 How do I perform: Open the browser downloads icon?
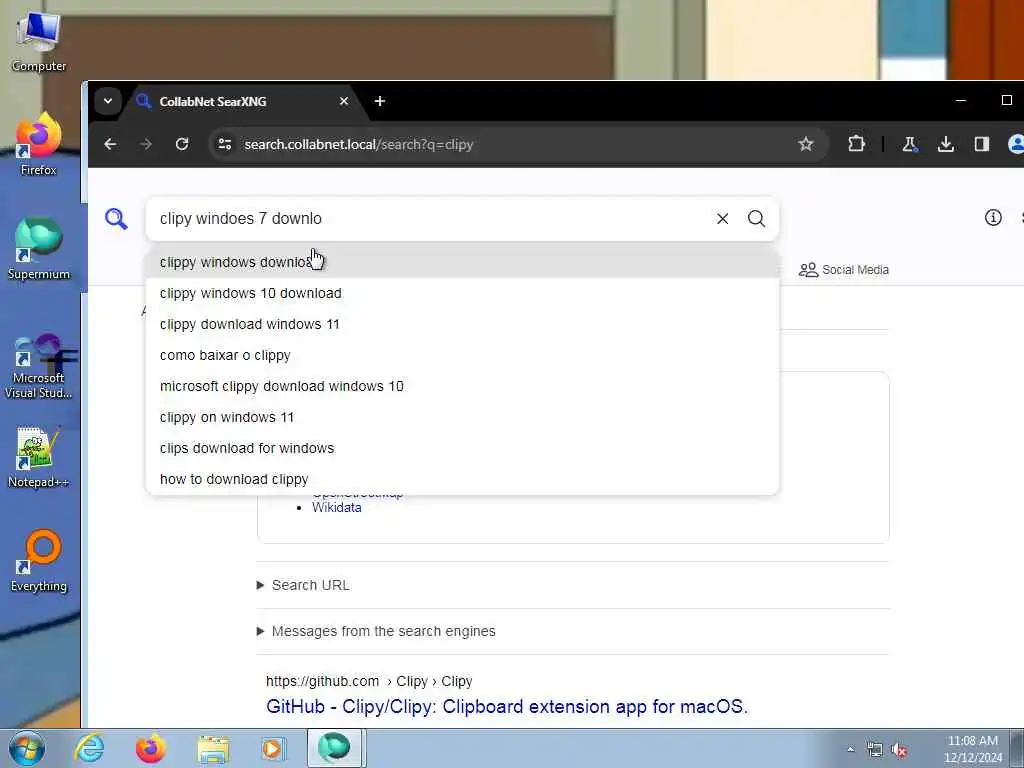pyautogui.click(x=945, y=144)
